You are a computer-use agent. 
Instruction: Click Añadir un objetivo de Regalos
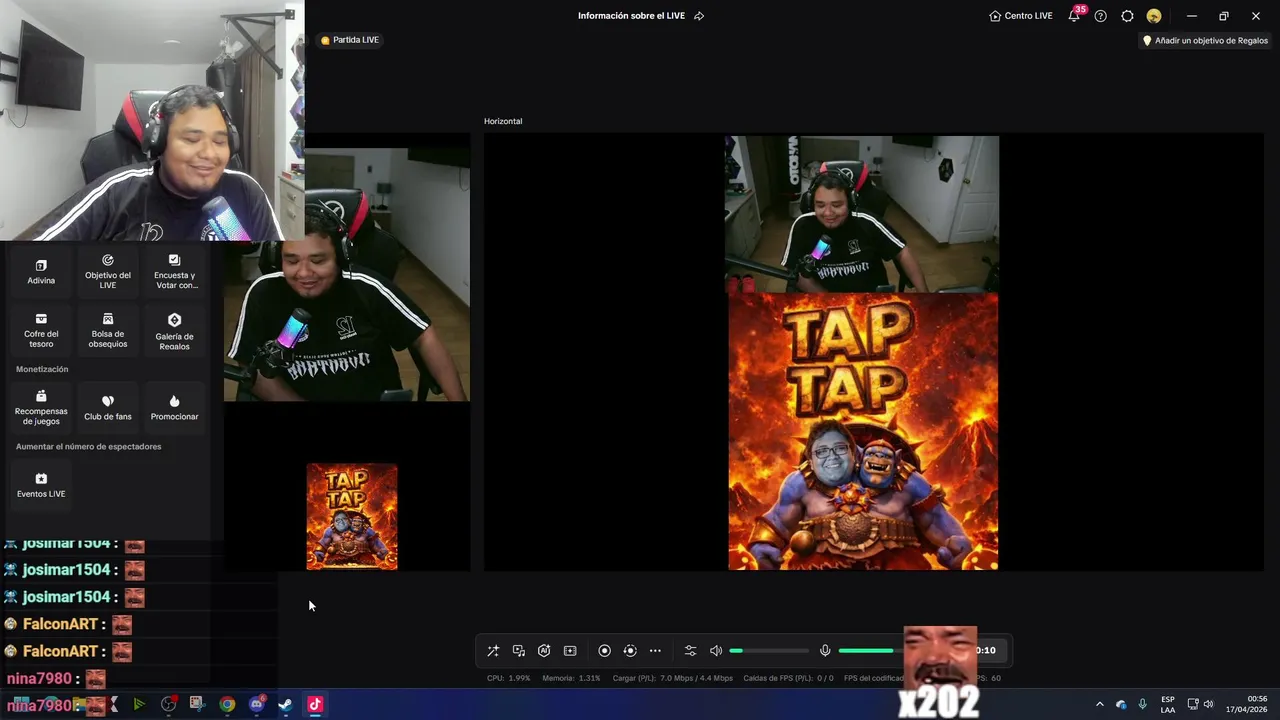1205,41
